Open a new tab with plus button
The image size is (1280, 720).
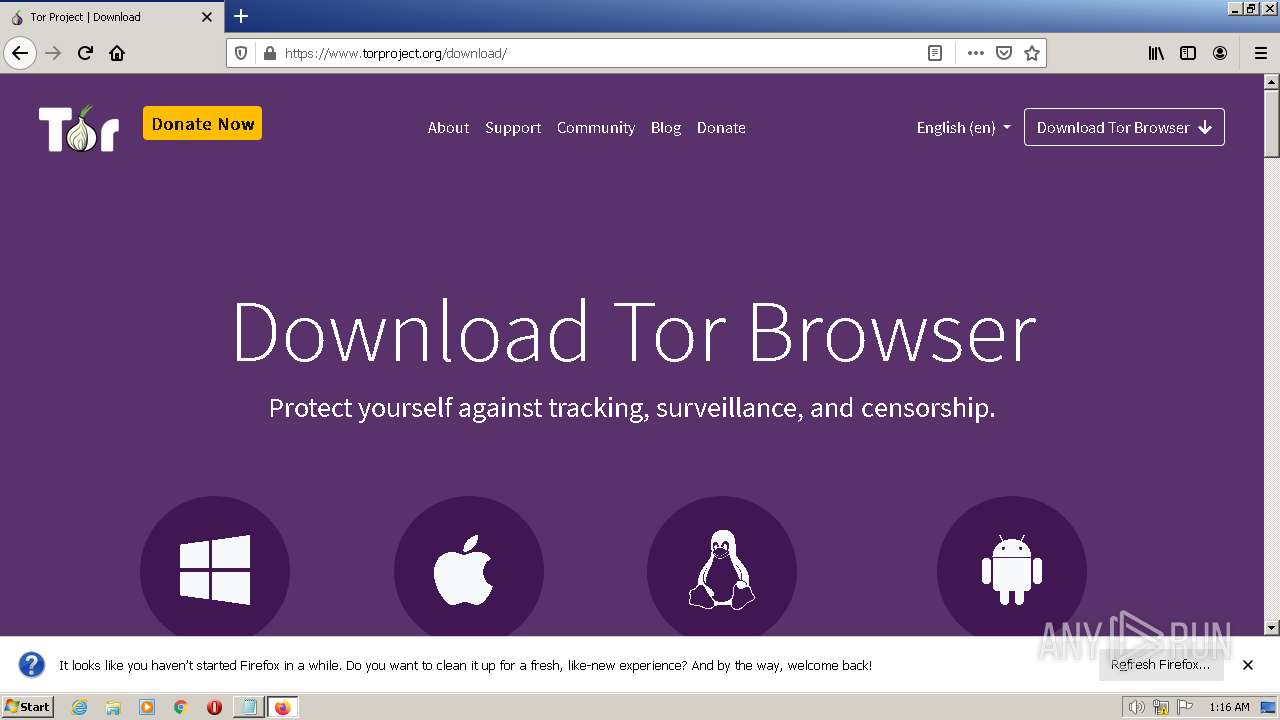click(241, 16)
